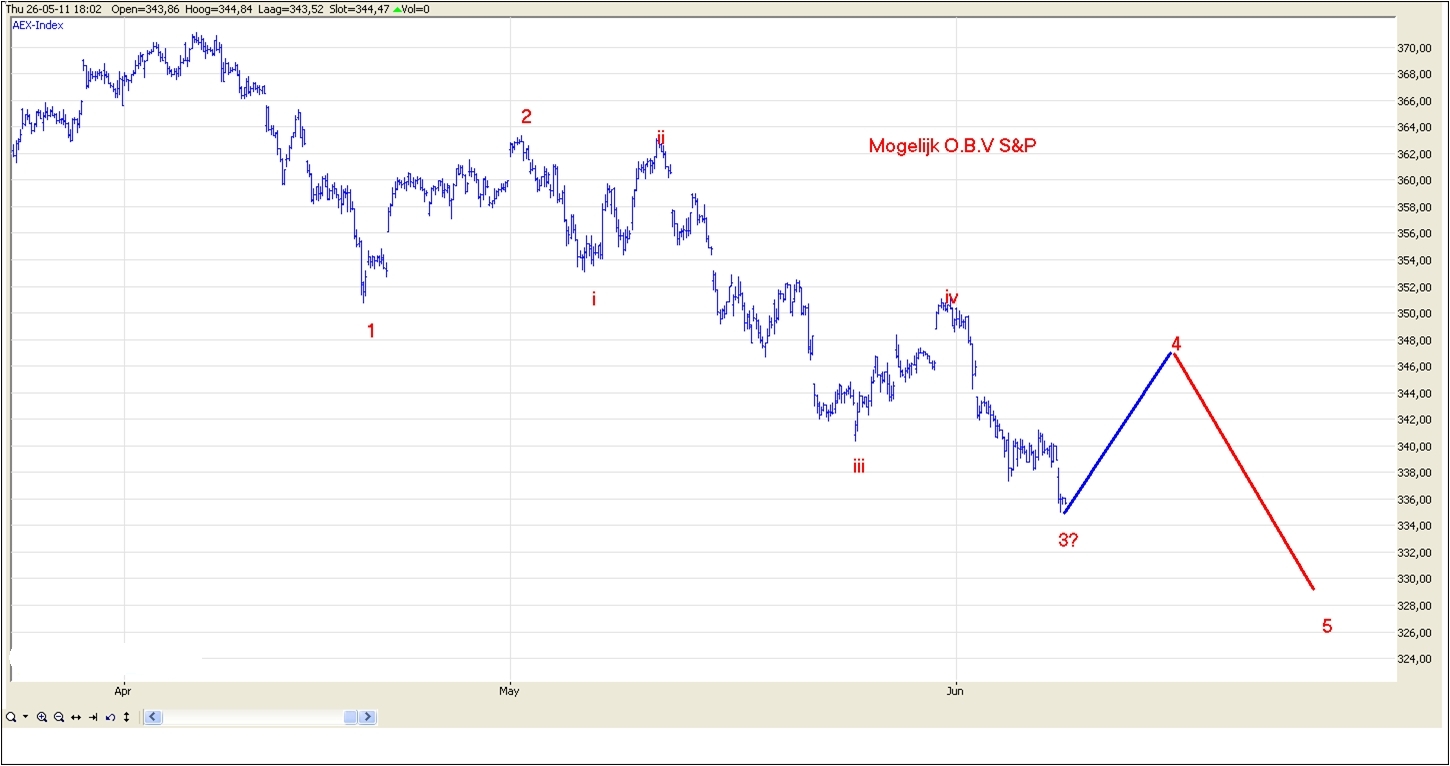Zoom out of the chart
Screen dimensions: 1450x766
59,717
